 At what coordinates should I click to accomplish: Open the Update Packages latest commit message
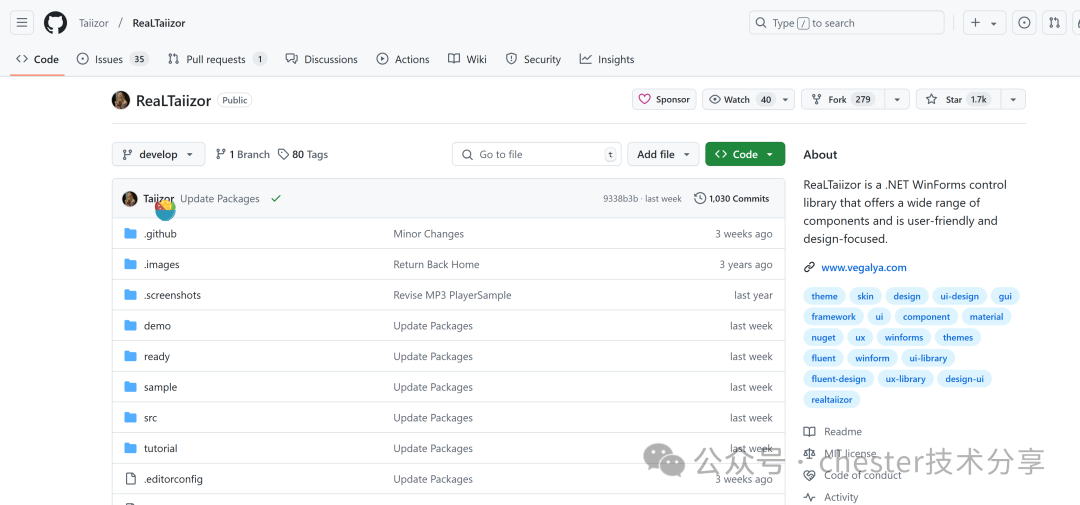[220, 198]
